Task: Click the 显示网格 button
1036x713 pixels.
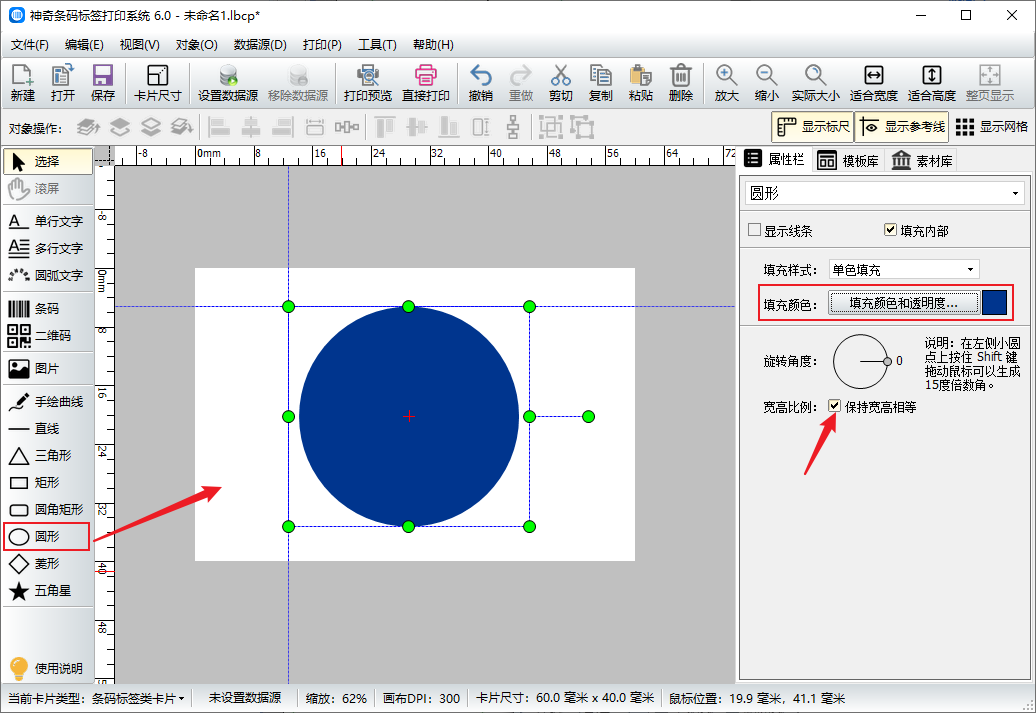Action: 991,127
